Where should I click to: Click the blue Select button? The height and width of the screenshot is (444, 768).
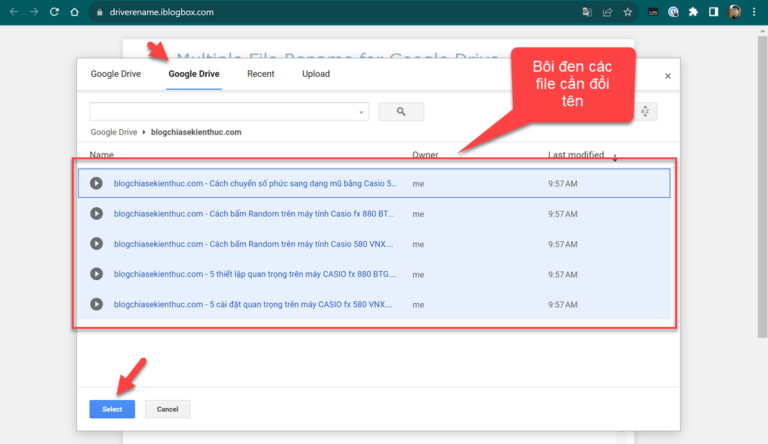click(x=112, y=409)
